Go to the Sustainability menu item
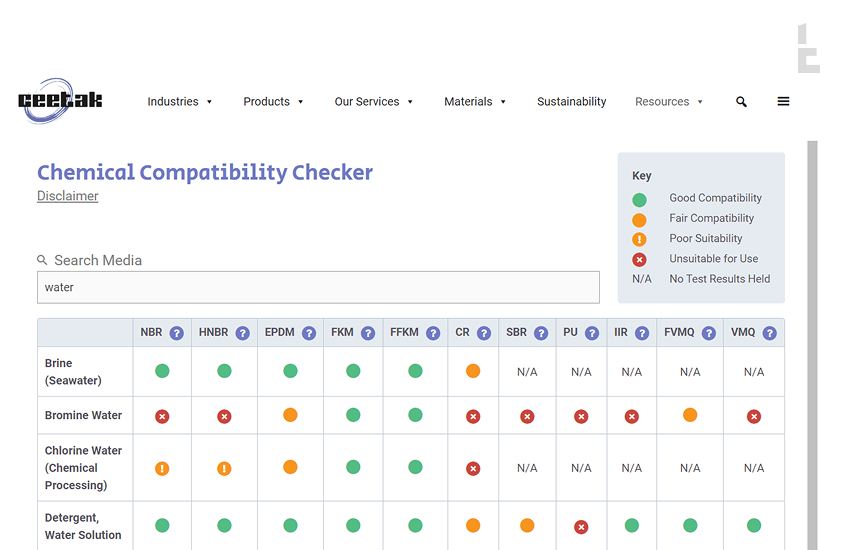850x550 pixels. [571, 102]
